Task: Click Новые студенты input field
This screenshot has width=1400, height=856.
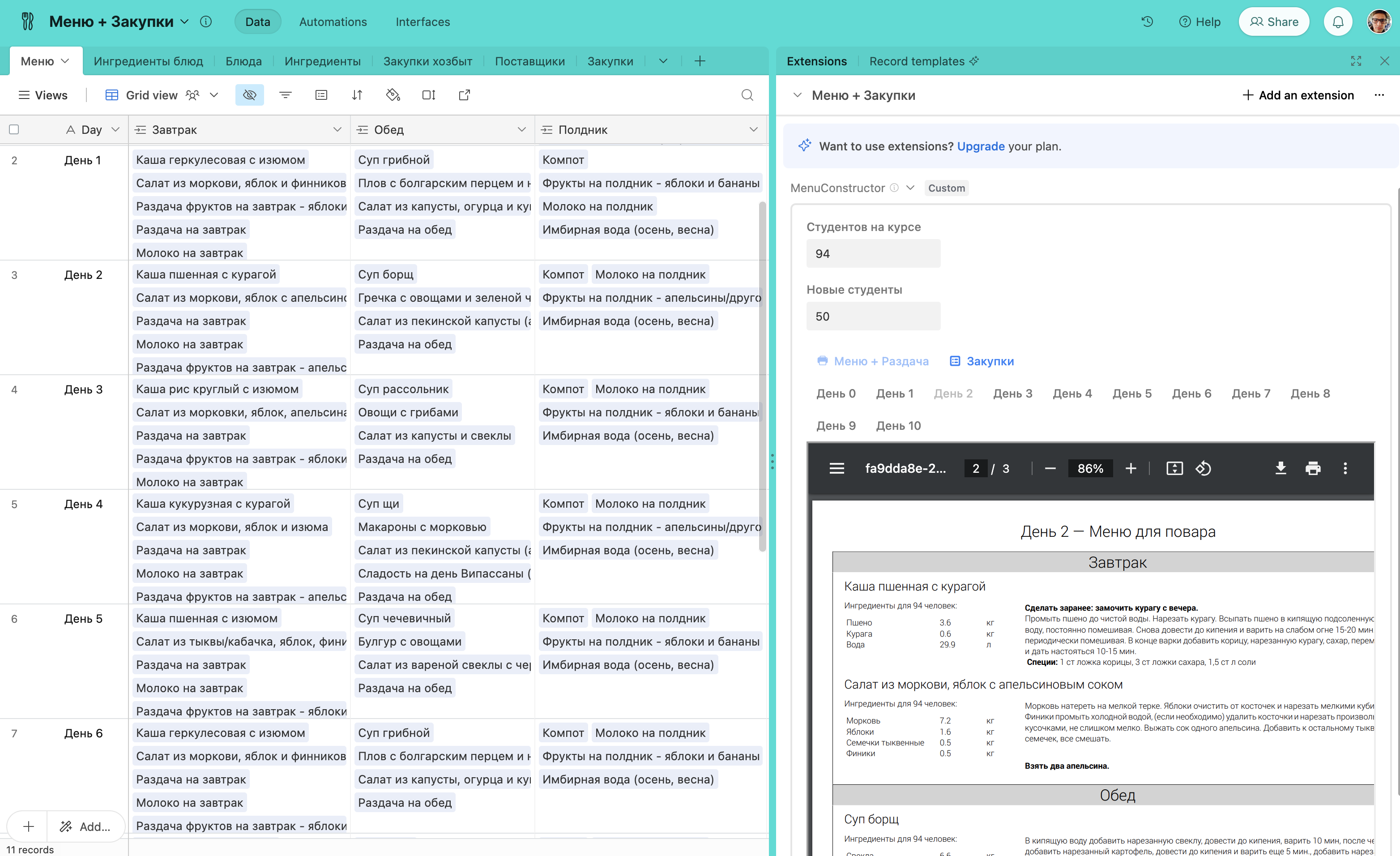Action: [873, 316]
